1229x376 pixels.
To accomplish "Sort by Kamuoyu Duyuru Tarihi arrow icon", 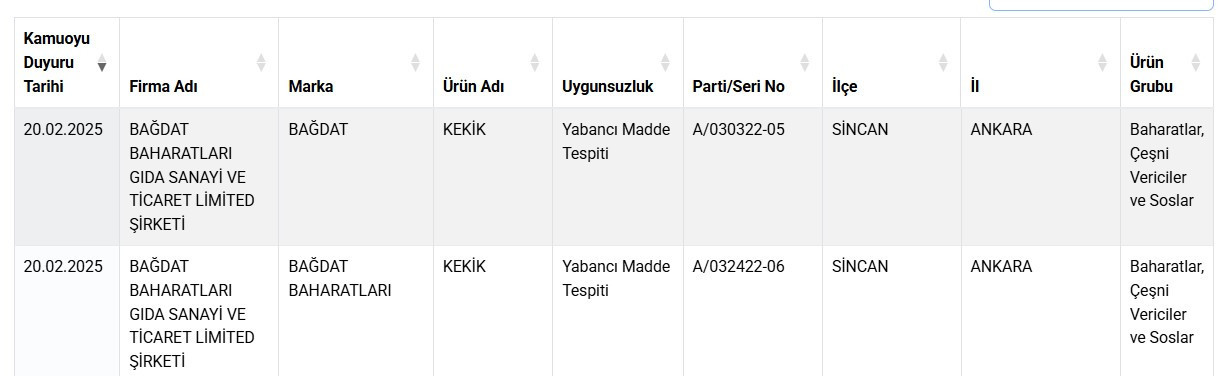I will (102, 63).
